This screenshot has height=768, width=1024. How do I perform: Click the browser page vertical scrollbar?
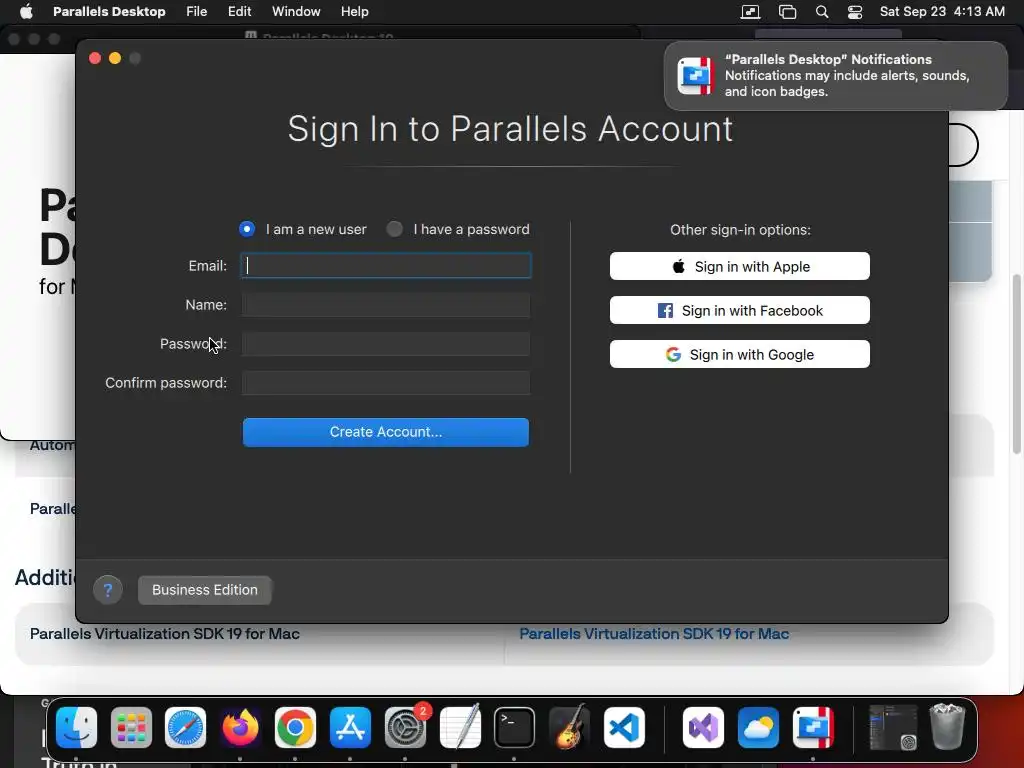point(1016,364)
